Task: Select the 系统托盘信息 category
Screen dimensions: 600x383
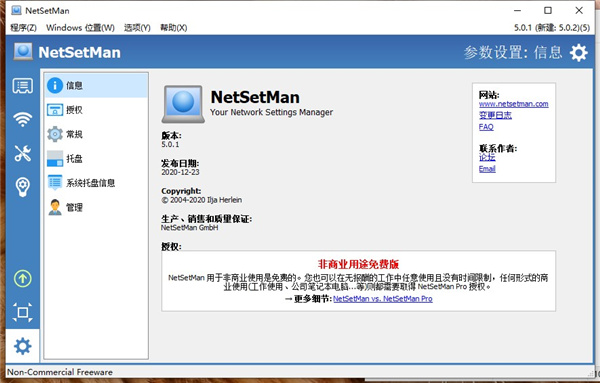Action: click(96, 183)
